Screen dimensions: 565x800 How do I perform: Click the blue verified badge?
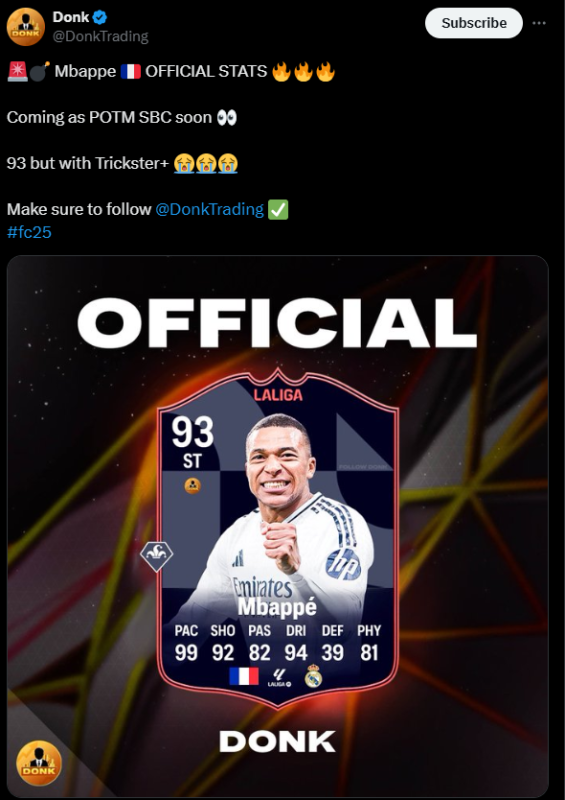(x=100, y=18)
